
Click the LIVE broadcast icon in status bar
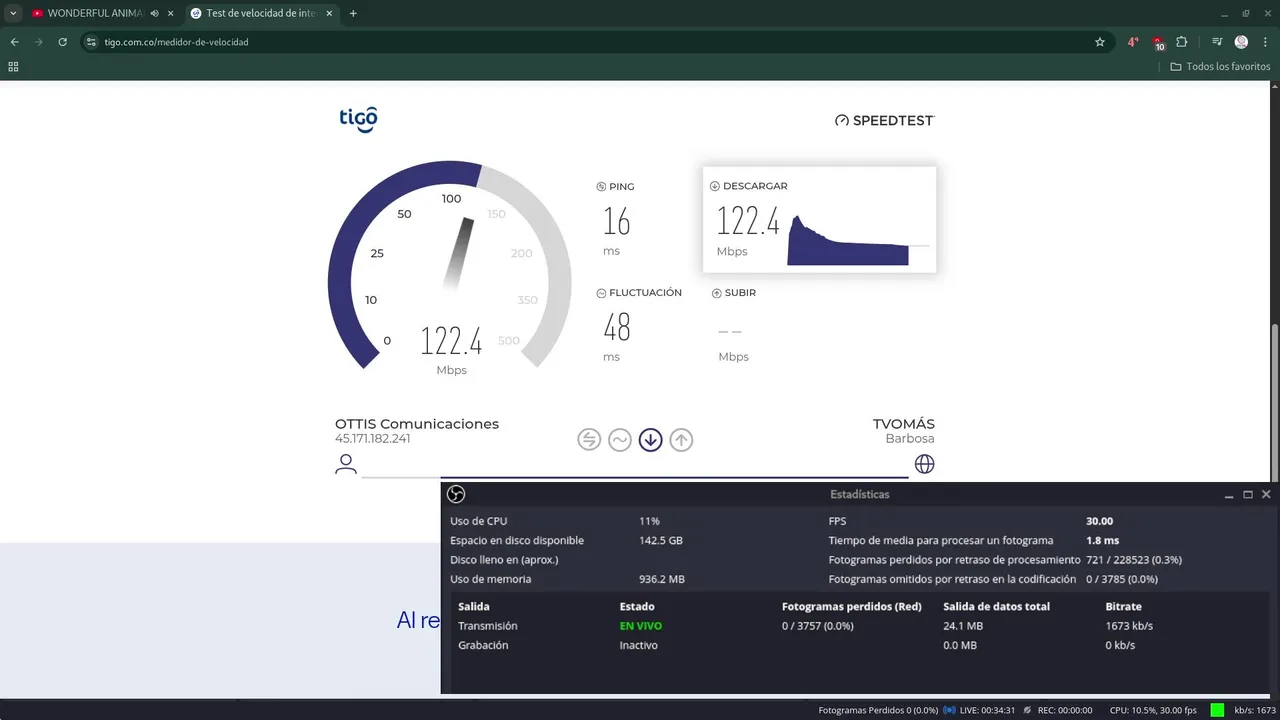pos(950,710)
